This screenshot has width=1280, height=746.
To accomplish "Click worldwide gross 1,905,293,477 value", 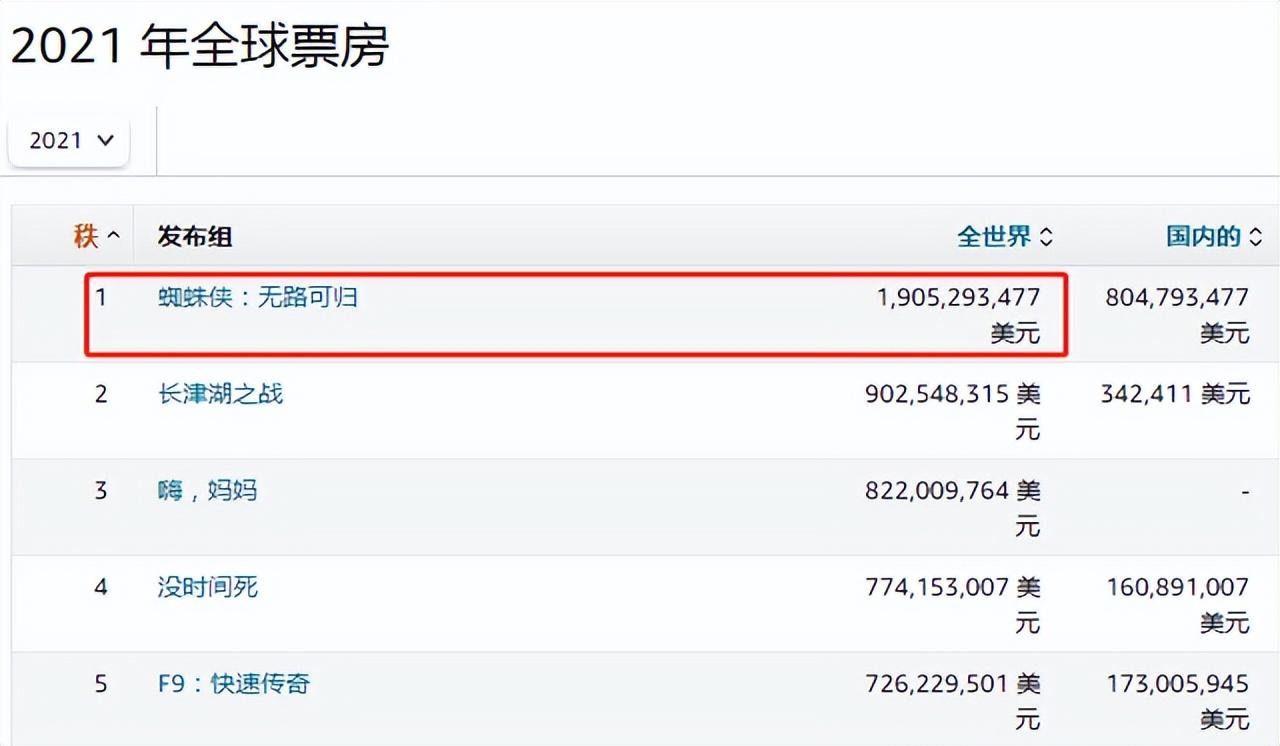I will pos(957,297).
